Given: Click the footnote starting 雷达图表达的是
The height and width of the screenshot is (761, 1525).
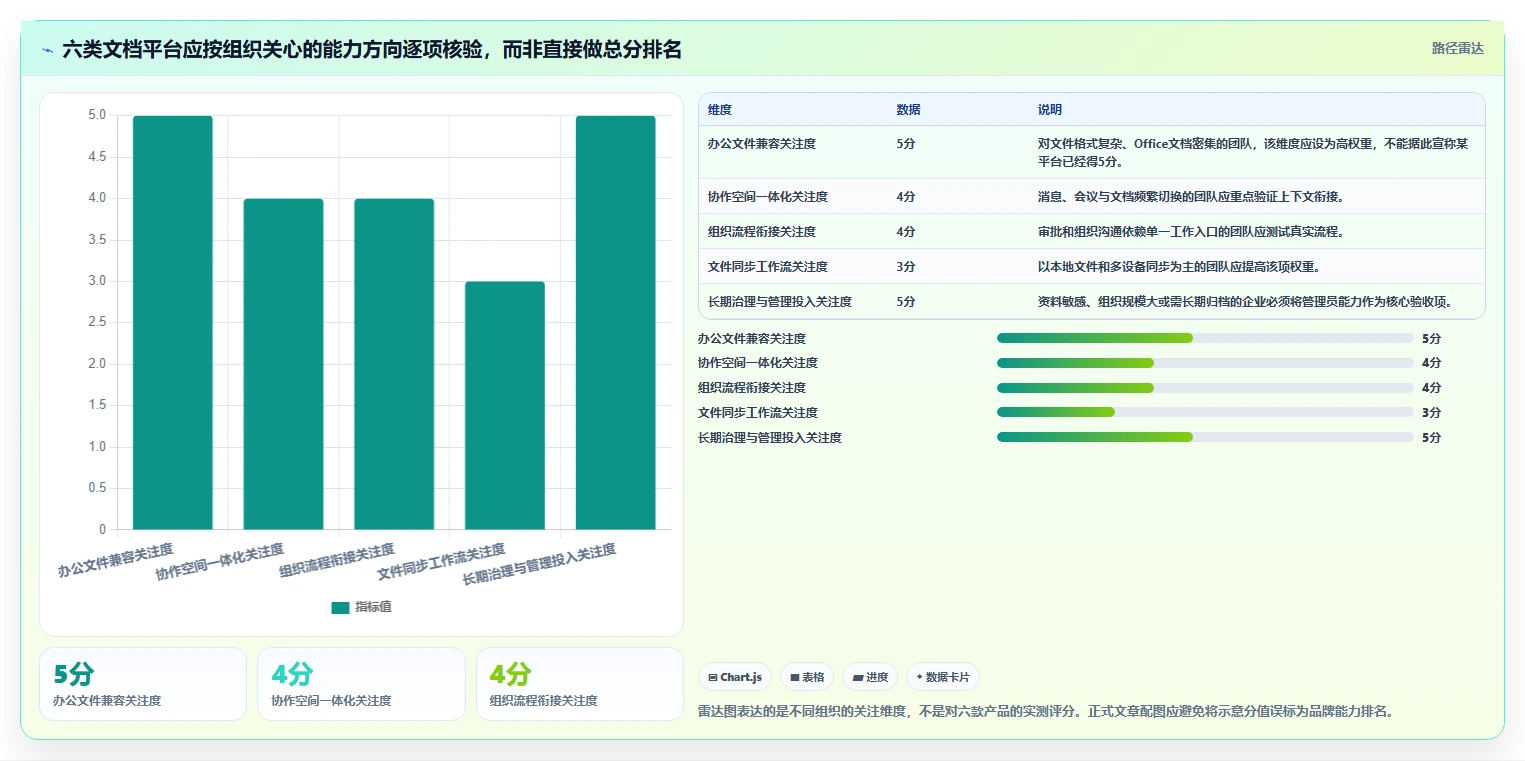Looking at the screenshot, I should coord(1045,712).
